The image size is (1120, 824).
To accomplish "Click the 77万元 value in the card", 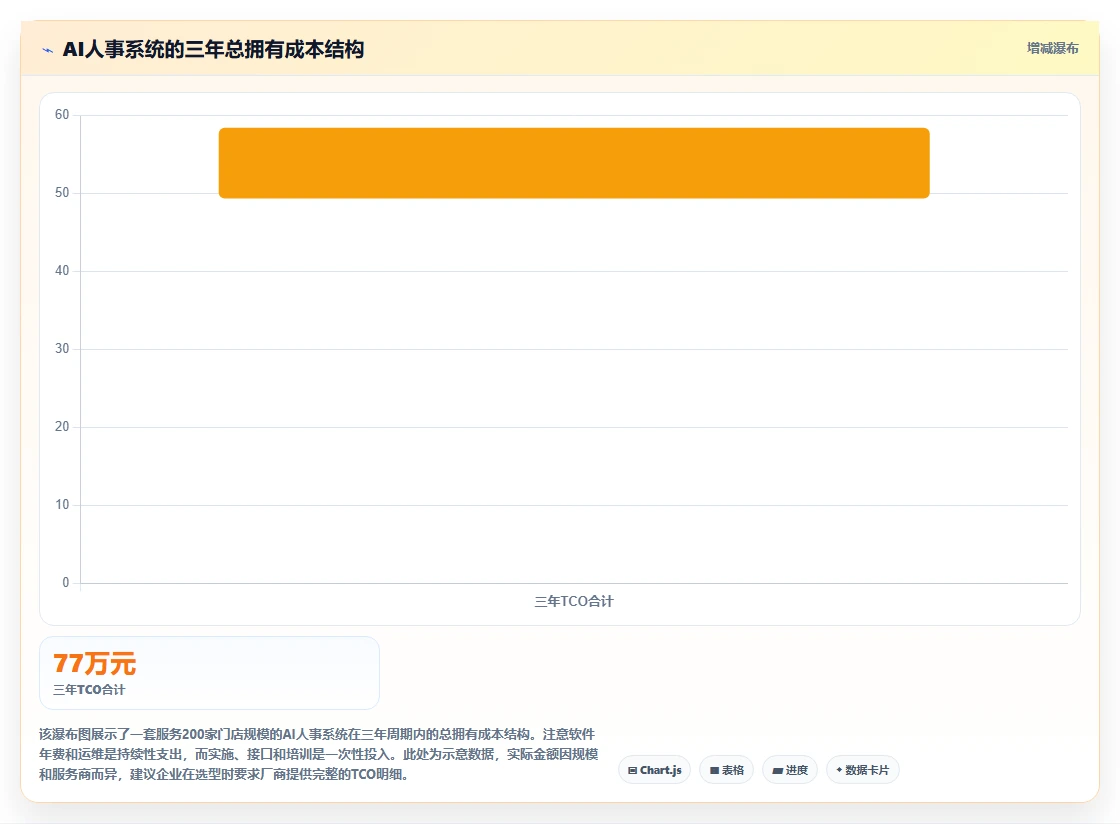I will click(94, 663).
